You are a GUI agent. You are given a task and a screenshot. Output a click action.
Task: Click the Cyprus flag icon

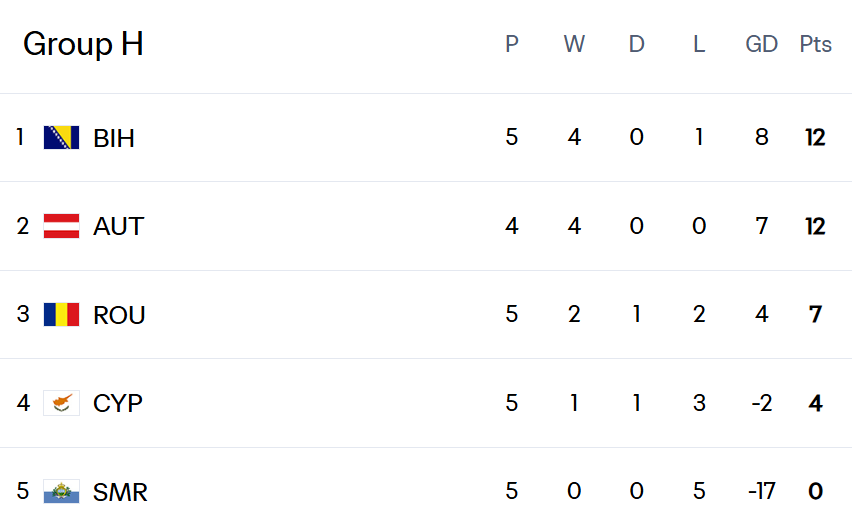pos(61,403)
